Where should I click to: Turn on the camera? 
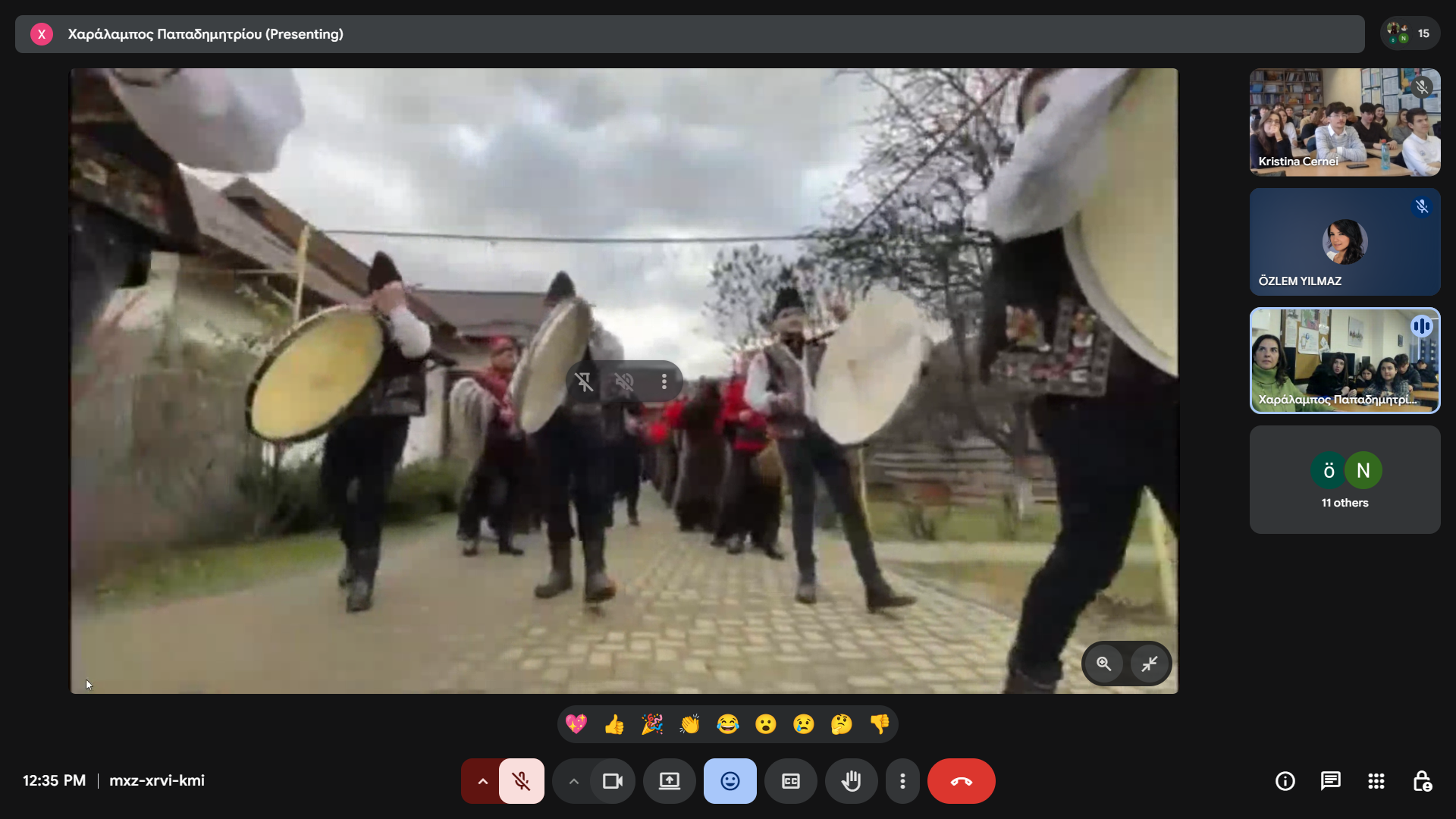(612, 781)
